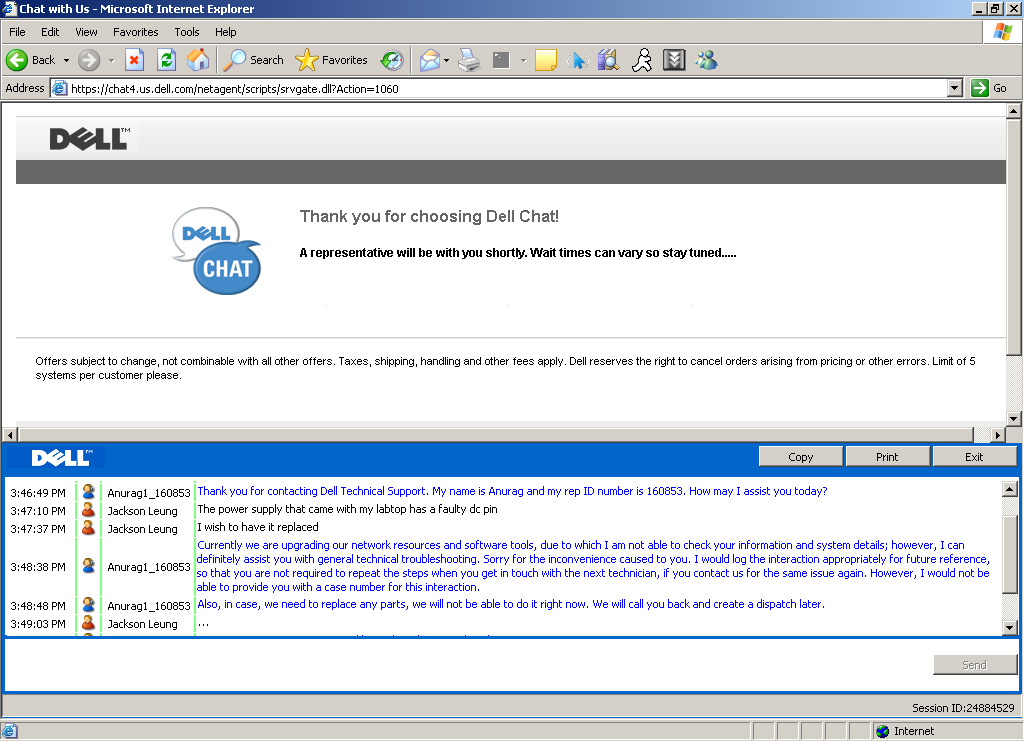This screenshot has height=742, width=1024.
Task: Click the Forward navigation arrow
Action: click(89, 60)
